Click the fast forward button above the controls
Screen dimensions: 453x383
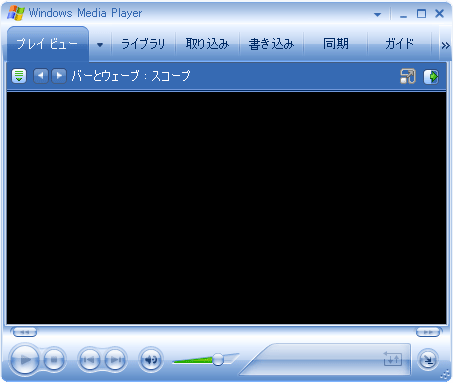point(428,332)
